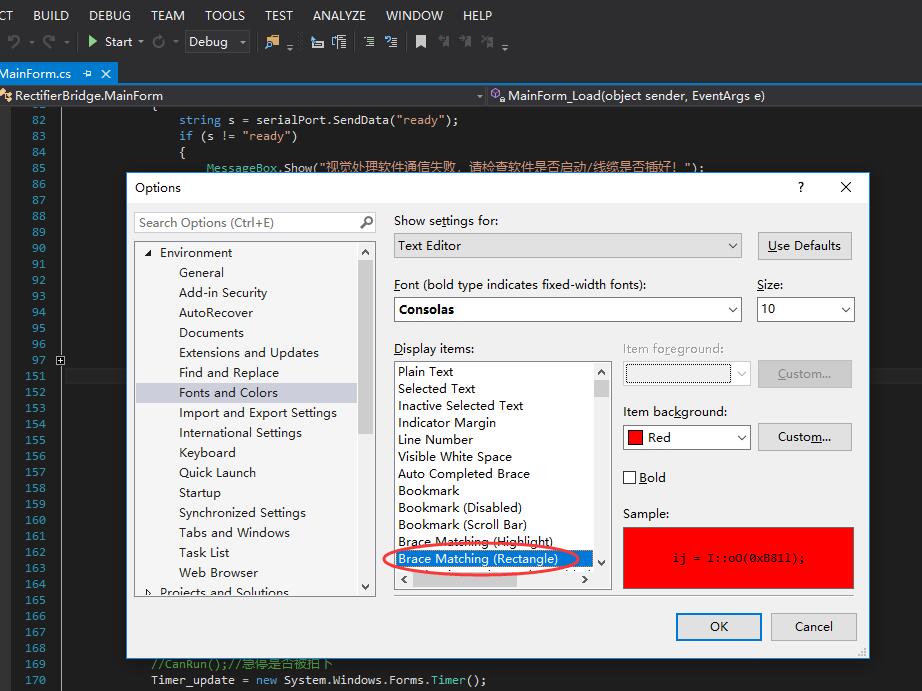Open the TEST menu
Screen dimensions: 922x691
pyautogui.click(x=278, y=15)
